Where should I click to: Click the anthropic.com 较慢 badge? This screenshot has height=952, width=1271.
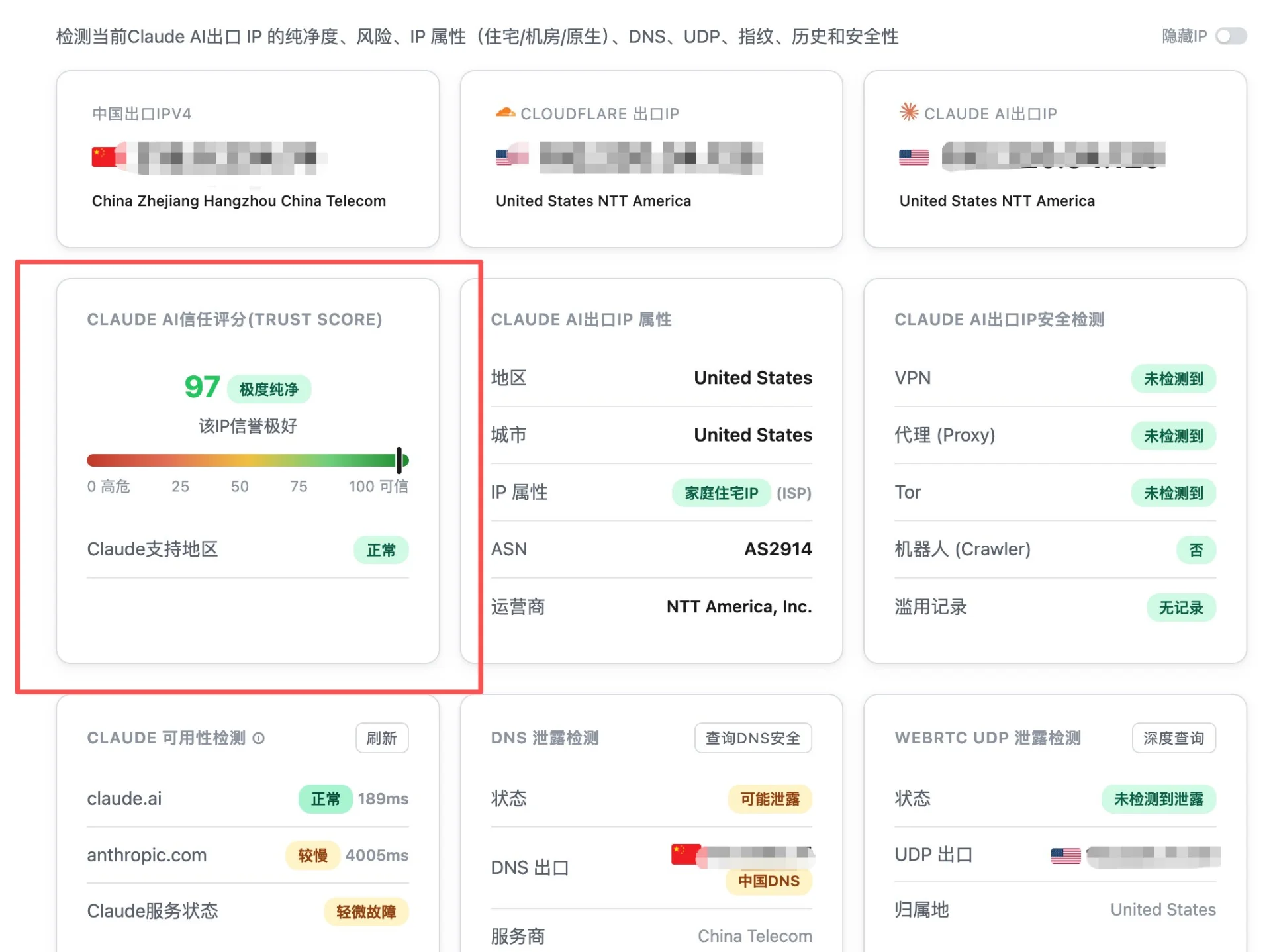click(x=312, y=855)
